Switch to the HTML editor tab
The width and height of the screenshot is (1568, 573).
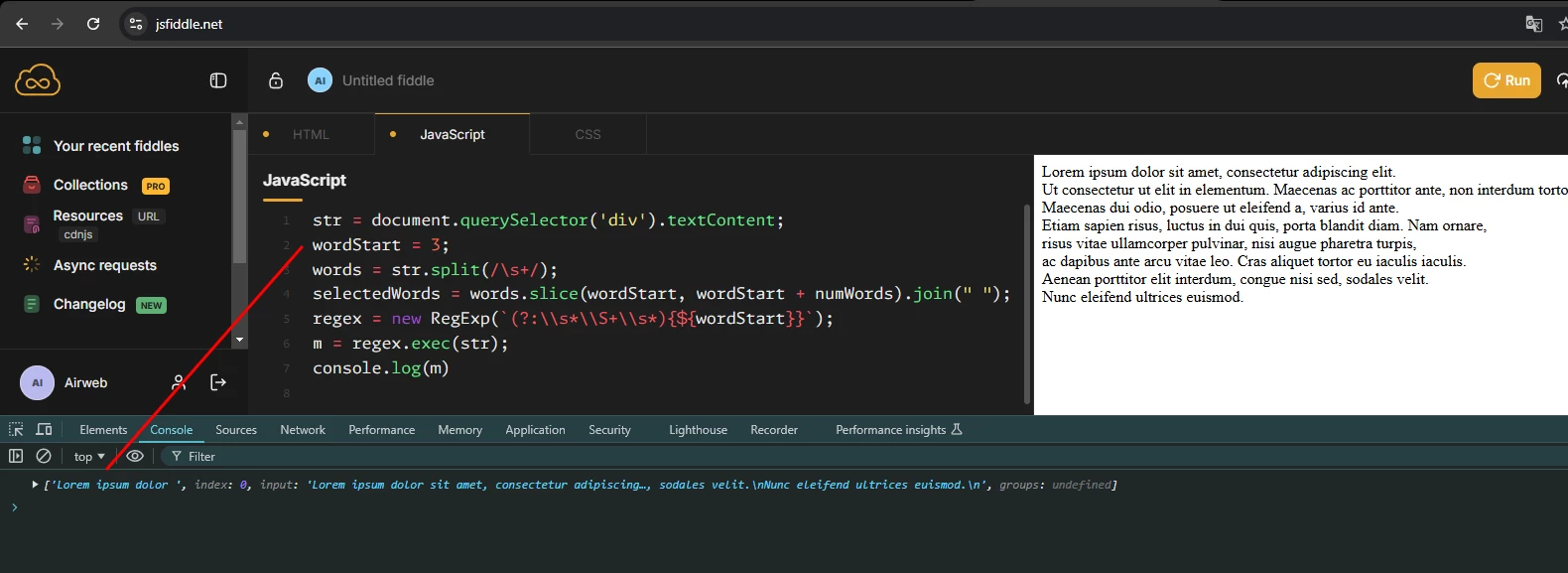click(x=311, y=134)
